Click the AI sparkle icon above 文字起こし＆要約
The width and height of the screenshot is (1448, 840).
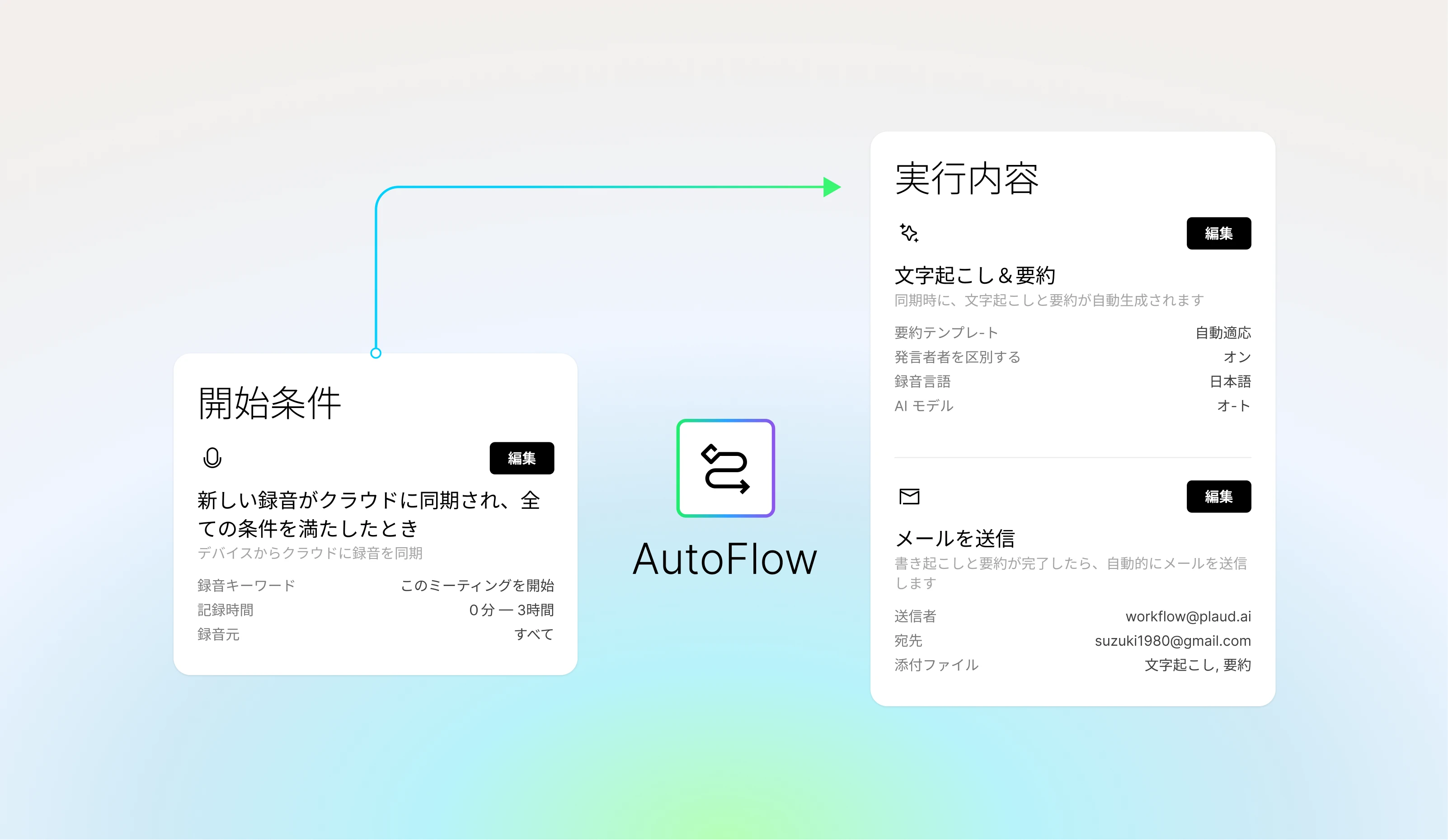click(x=908, y=233)
